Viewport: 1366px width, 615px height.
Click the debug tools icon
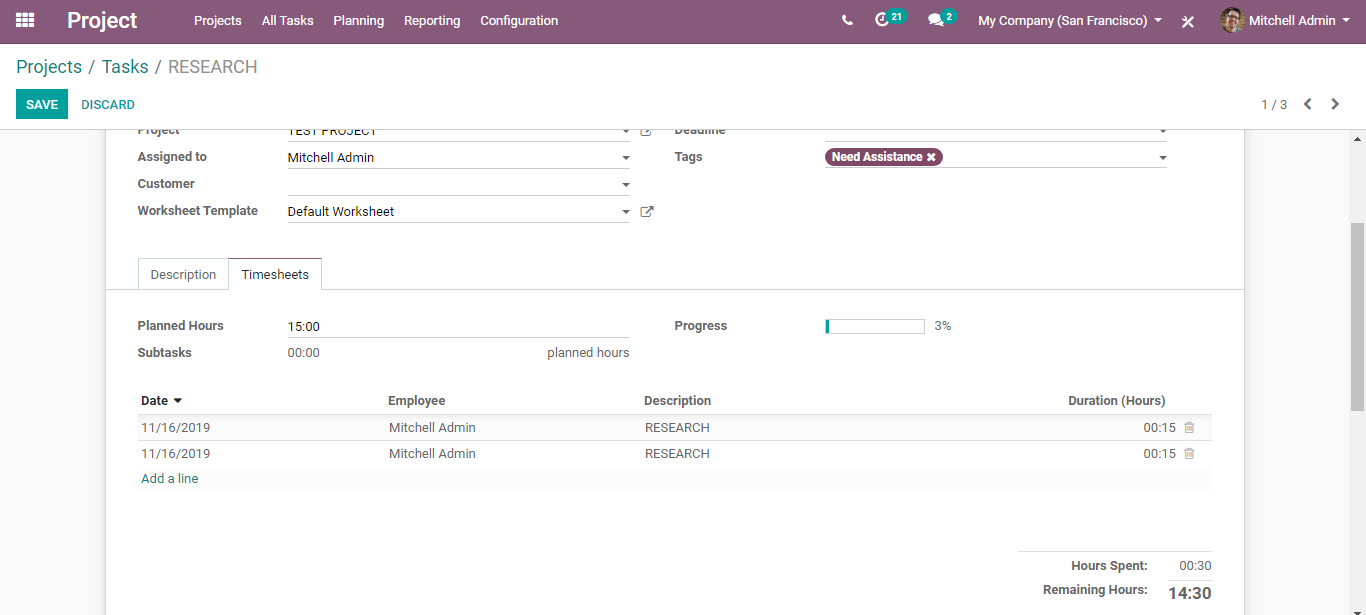click(1188, 21)
